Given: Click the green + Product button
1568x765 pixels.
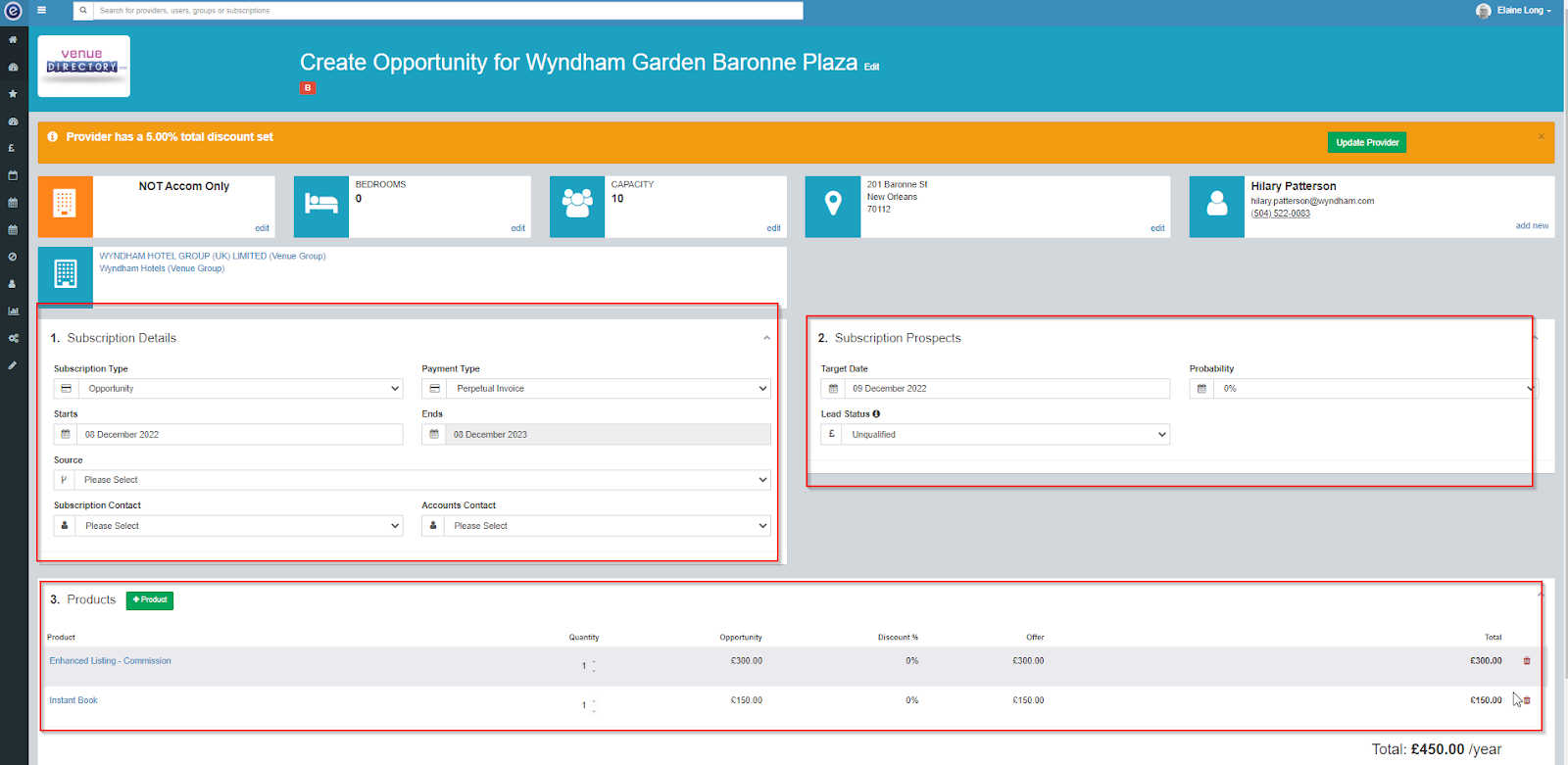Looking at the screenshot, I should (150, 600).
